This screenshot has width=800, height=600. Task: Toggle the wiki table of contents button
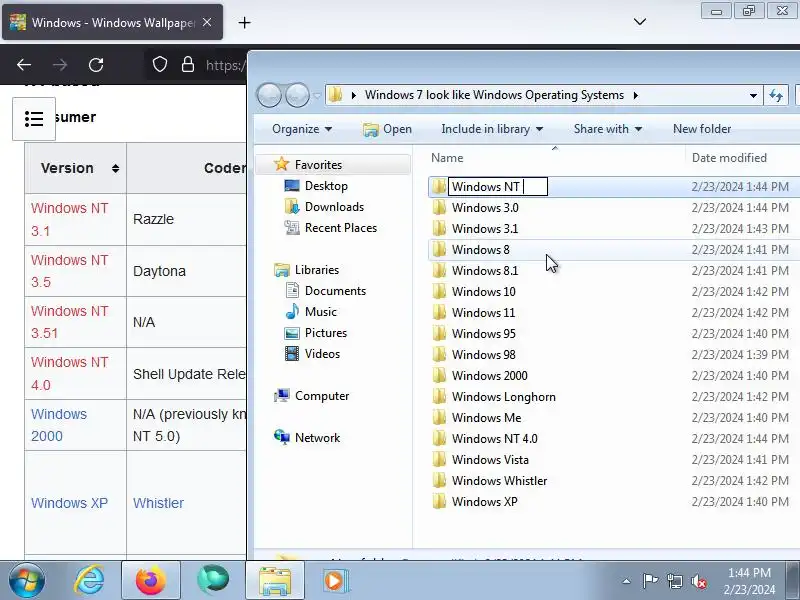[x=34, y=119]
